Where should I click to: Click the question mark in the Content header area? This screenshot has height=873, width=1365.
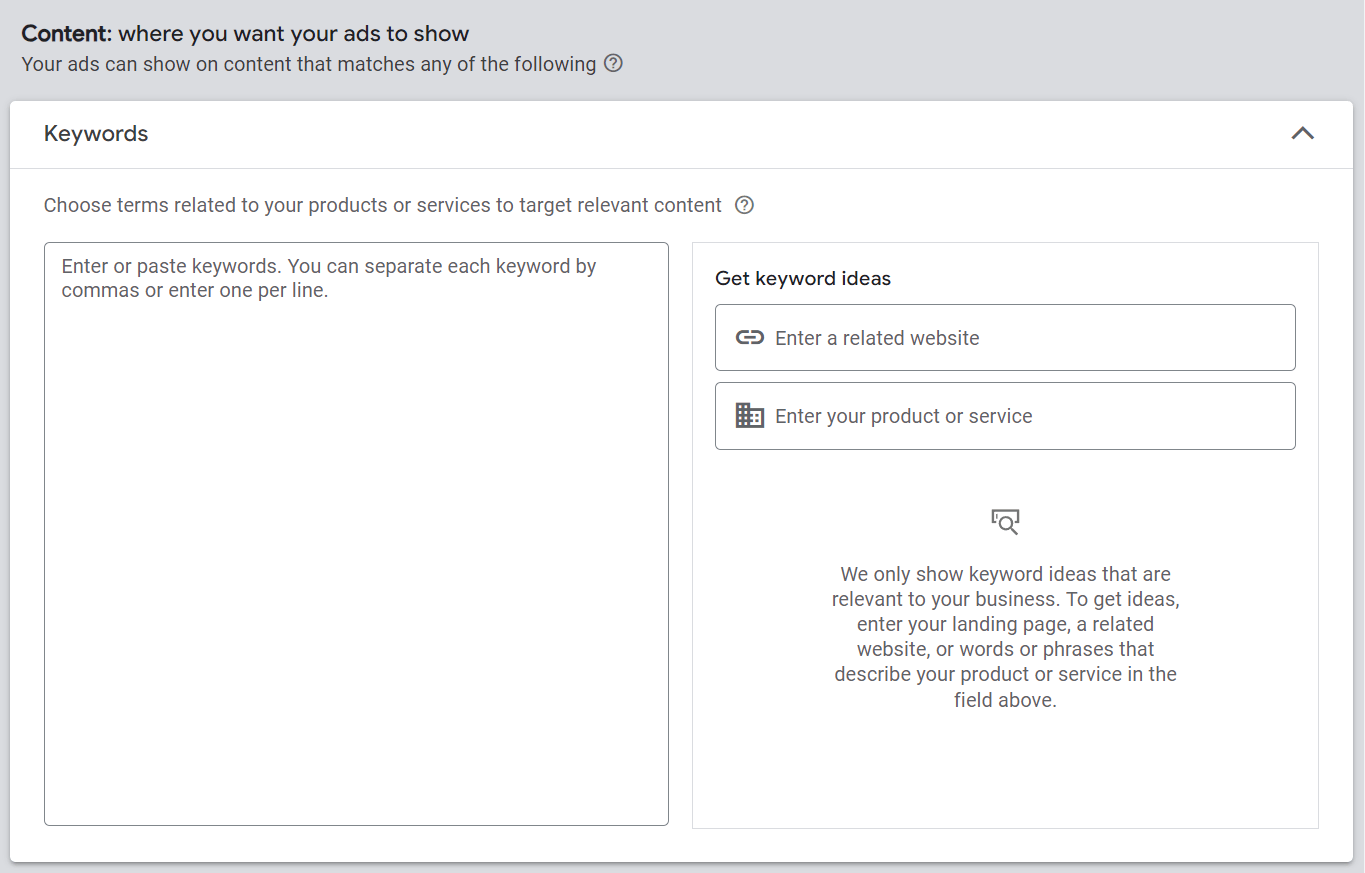[613, 63]
